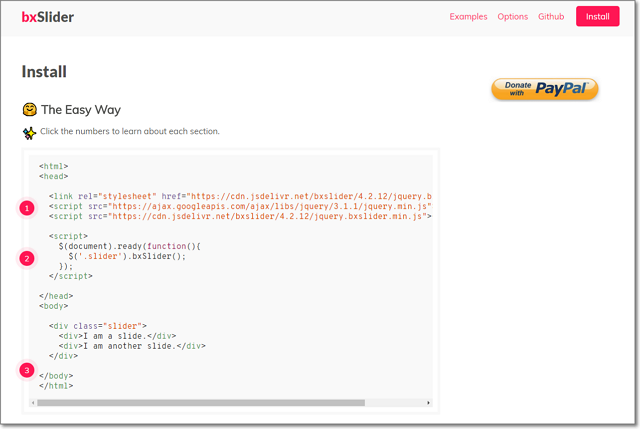Click the smiley emoji beside The Easy Way
Image resolution: width=640 pixels, height=429 pixels.
pyautogui.click(x=30, y=109)
